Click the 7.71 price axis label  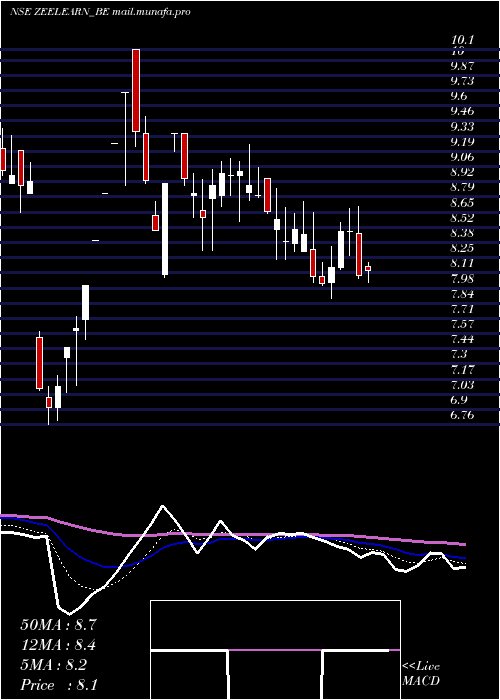462,309
